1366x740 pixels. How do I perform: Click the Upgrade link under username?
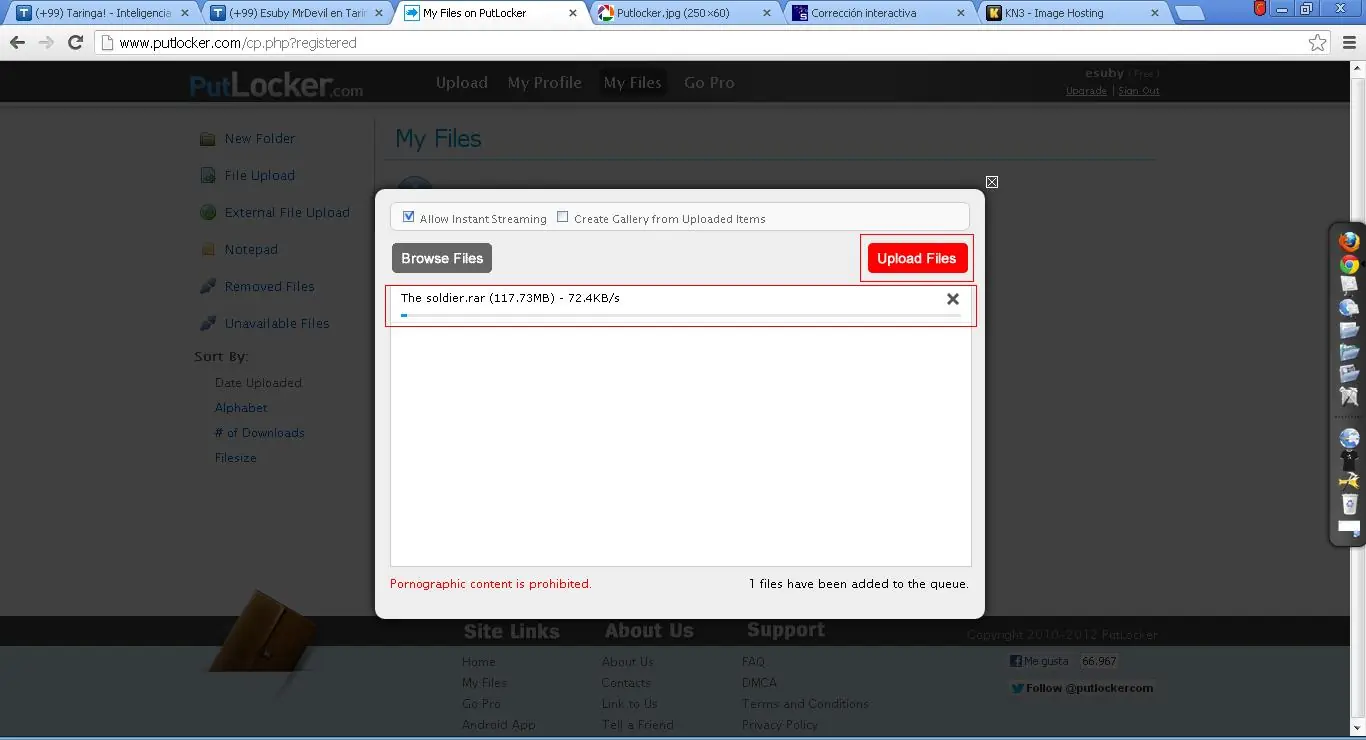(1086, 91)
